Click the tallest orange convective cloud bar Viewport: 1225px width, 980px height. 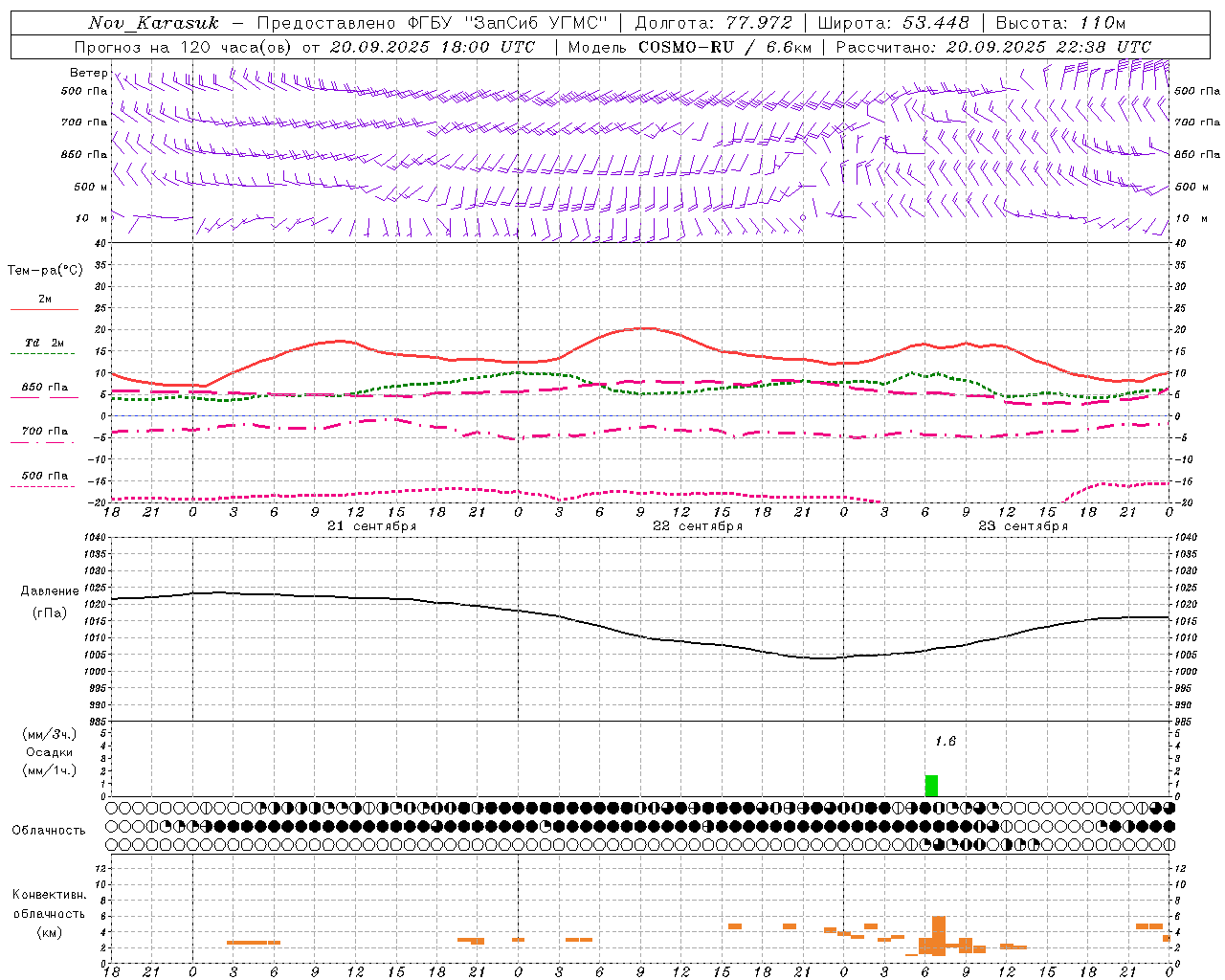tap(939, 936)
